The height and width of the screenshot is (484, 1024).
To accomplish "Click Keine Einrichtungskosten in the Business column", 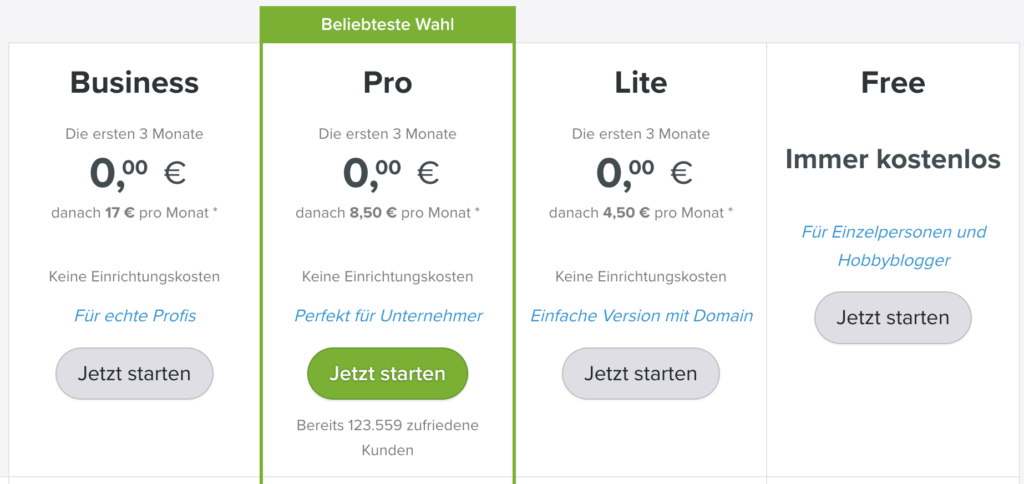I will (x=135, y=276).
